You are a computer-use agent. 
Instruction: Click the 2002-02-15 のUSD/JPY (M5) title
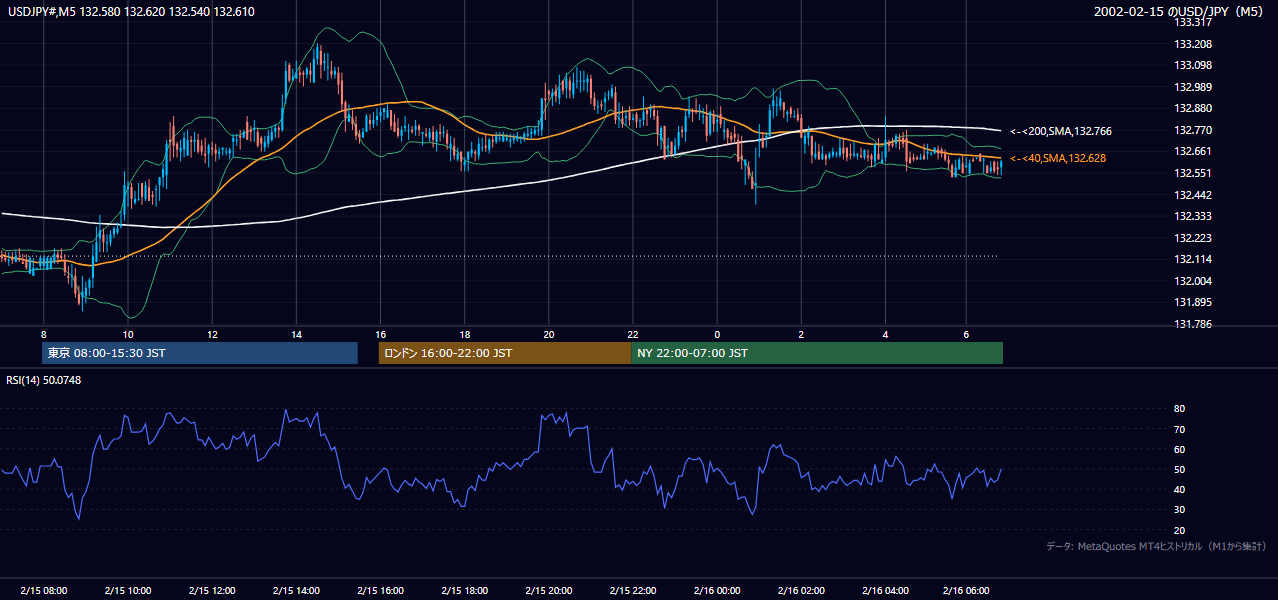pos(1180,12)
